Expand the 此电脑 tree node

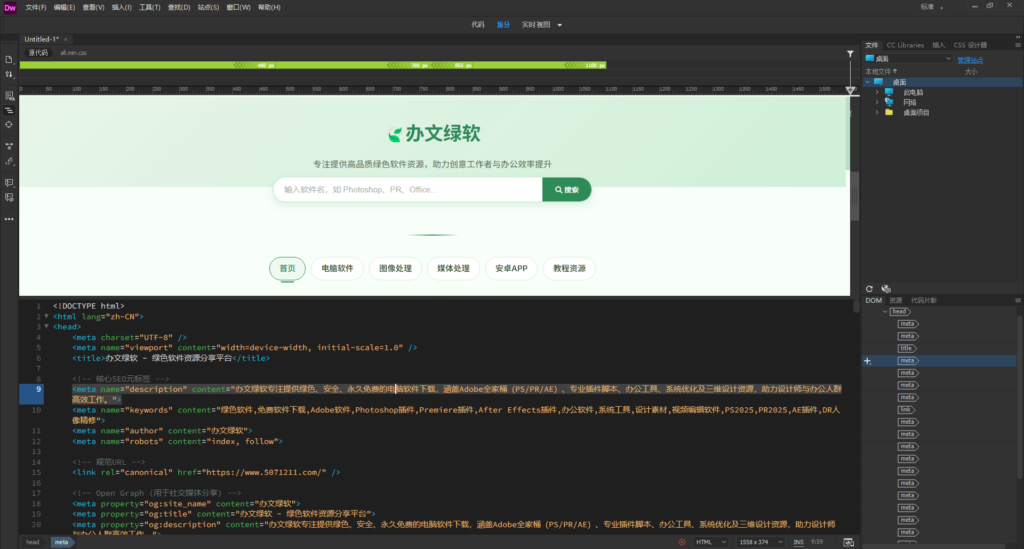877,92
